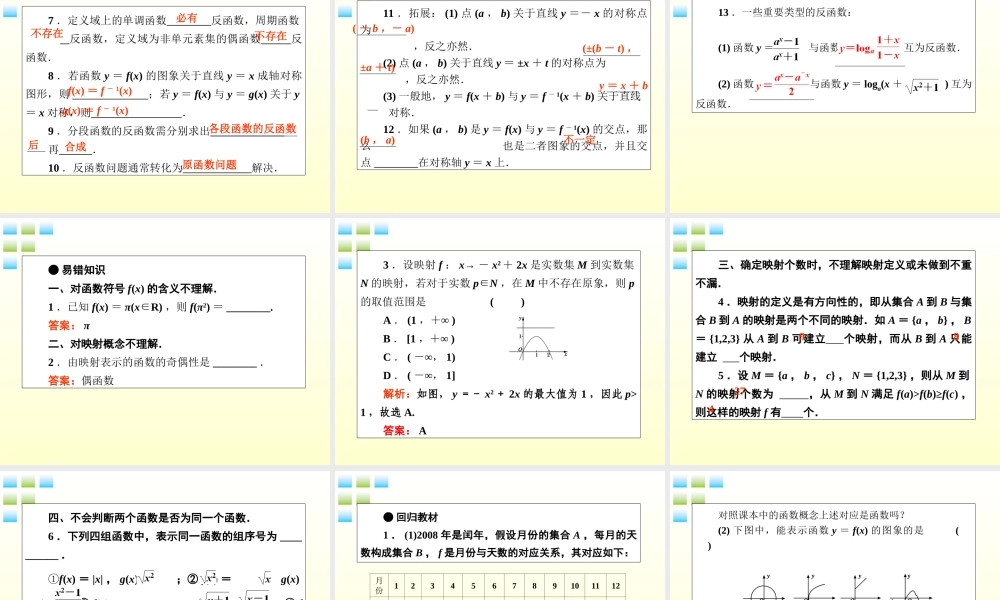Click the line '4．映射的定义是有方向性的'
Image resolution: width=1000 pixels, height=600 pixels.
(844, 302)
